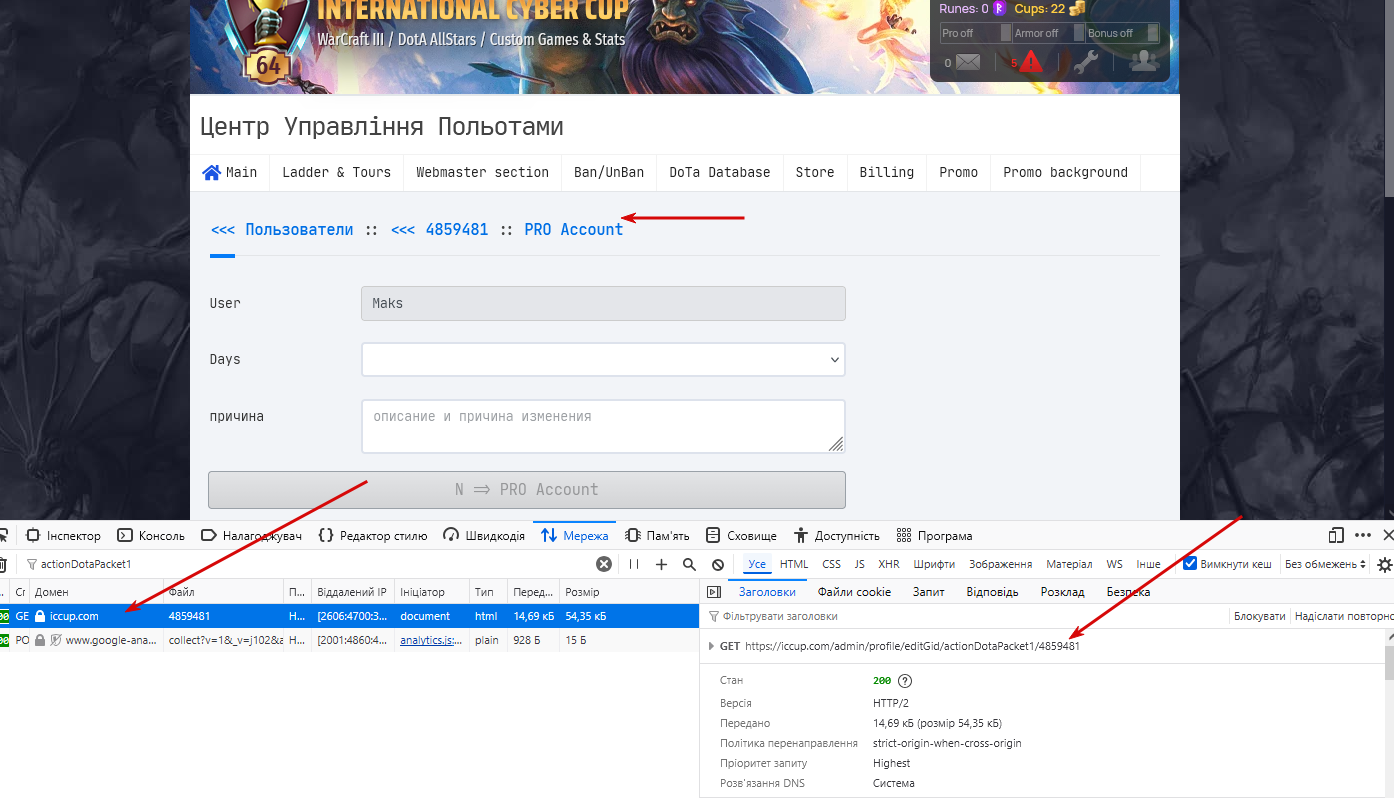Open the wrench settings icon
This screenshot has width=1394, height=798.
[1085, 62]
